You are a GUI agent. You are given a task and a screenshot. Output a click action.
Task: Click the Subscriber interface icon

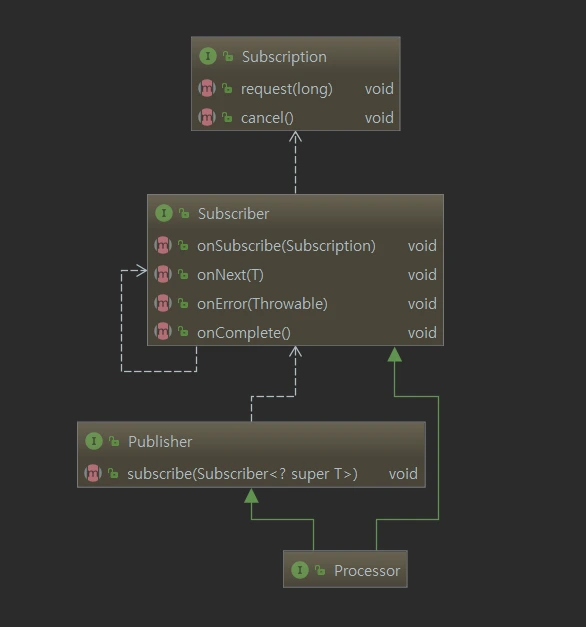click(x=164, y=213)
